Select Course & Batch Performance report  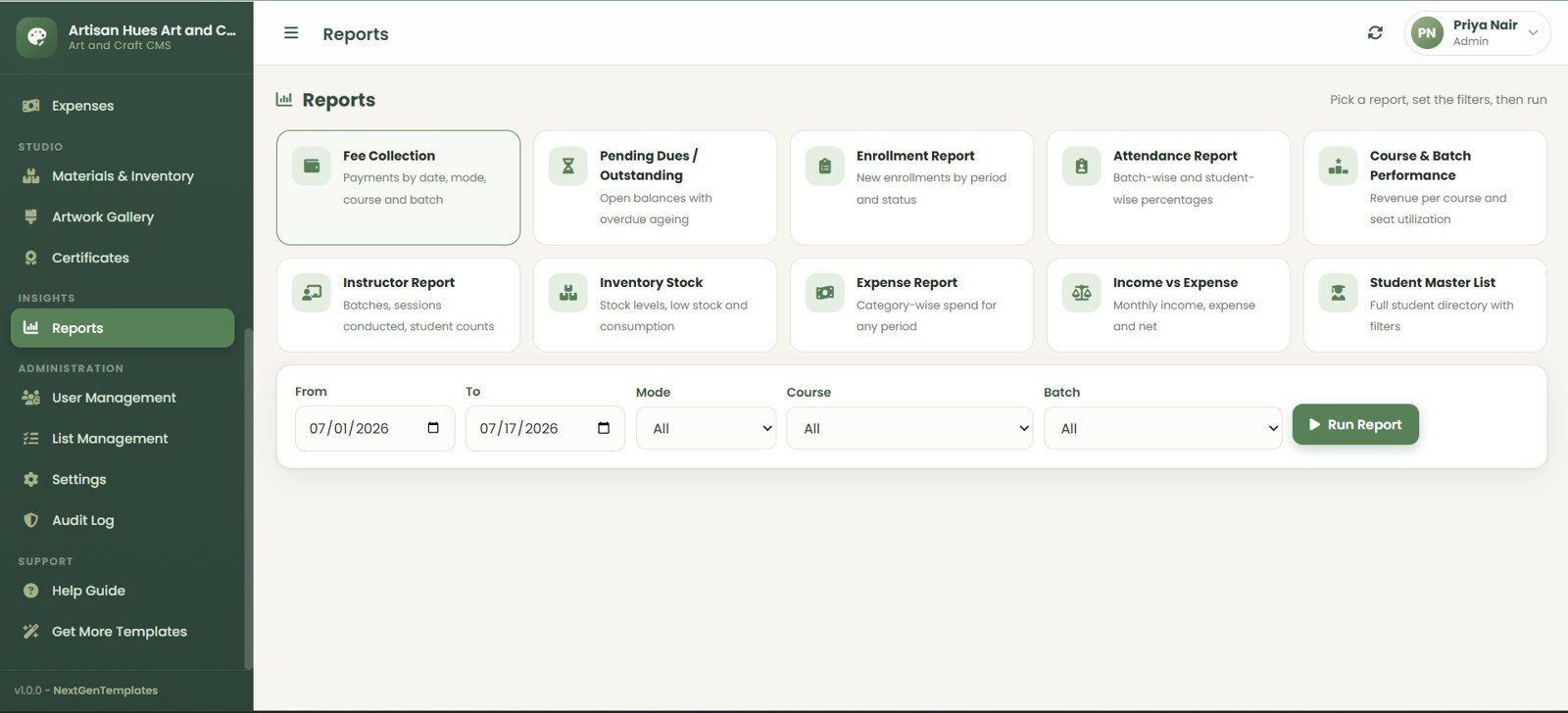[1425, 187]
